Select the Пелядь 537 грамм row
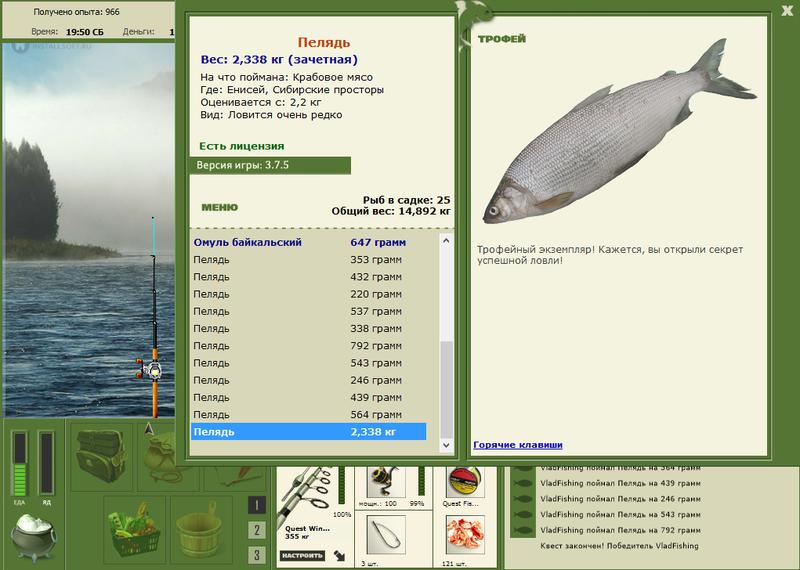 [309, 311]
